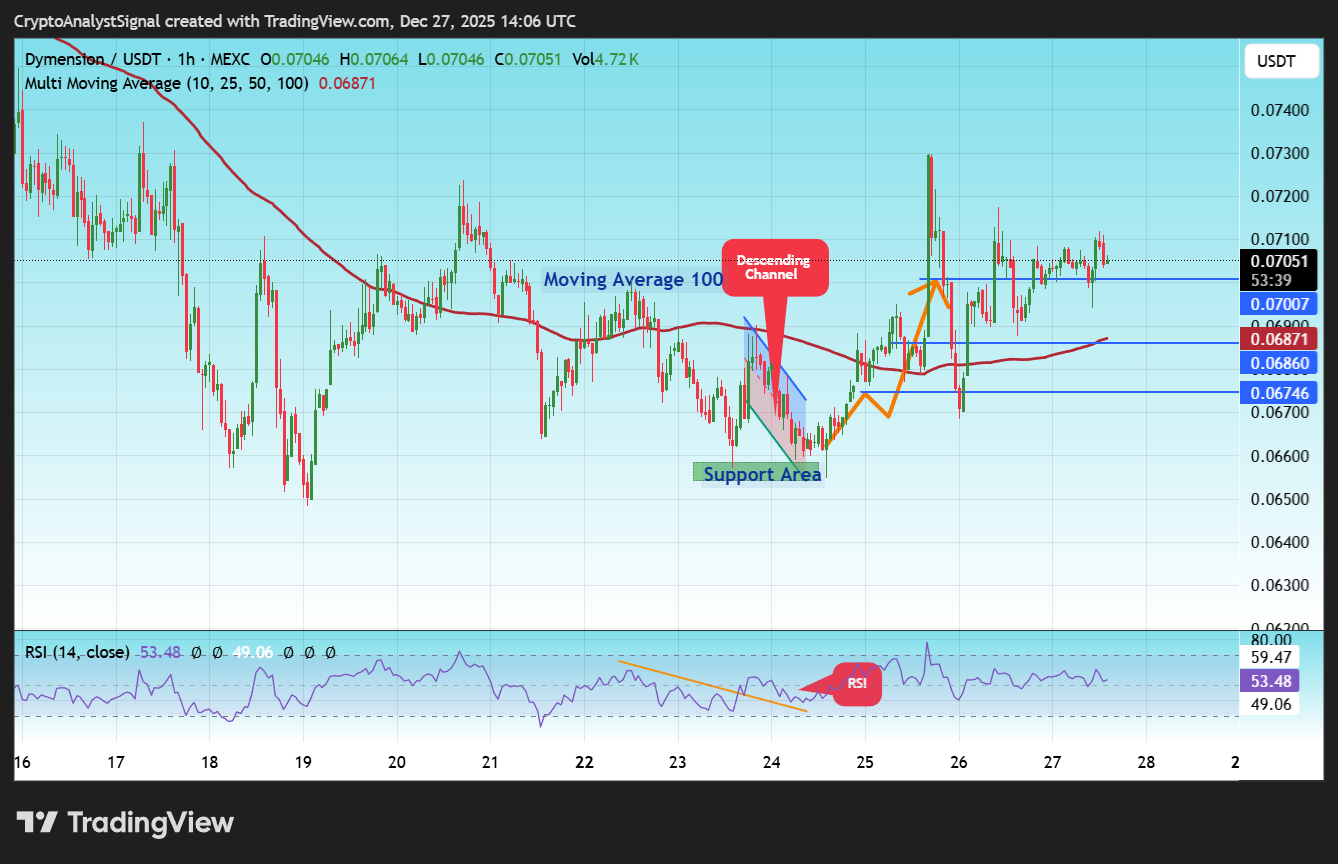Click date 24 on the time axis
1338x864 pixels.
coord(771,762)
